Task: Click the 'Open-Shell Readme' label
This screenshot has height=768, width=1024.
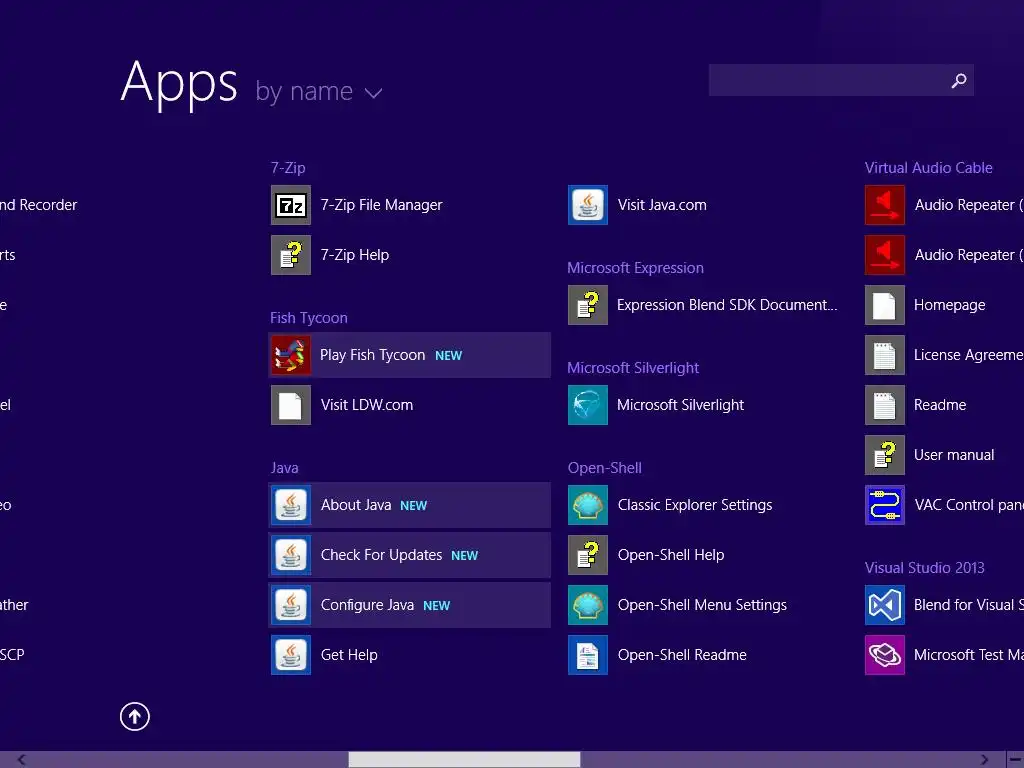Action: tap(682, 655)
